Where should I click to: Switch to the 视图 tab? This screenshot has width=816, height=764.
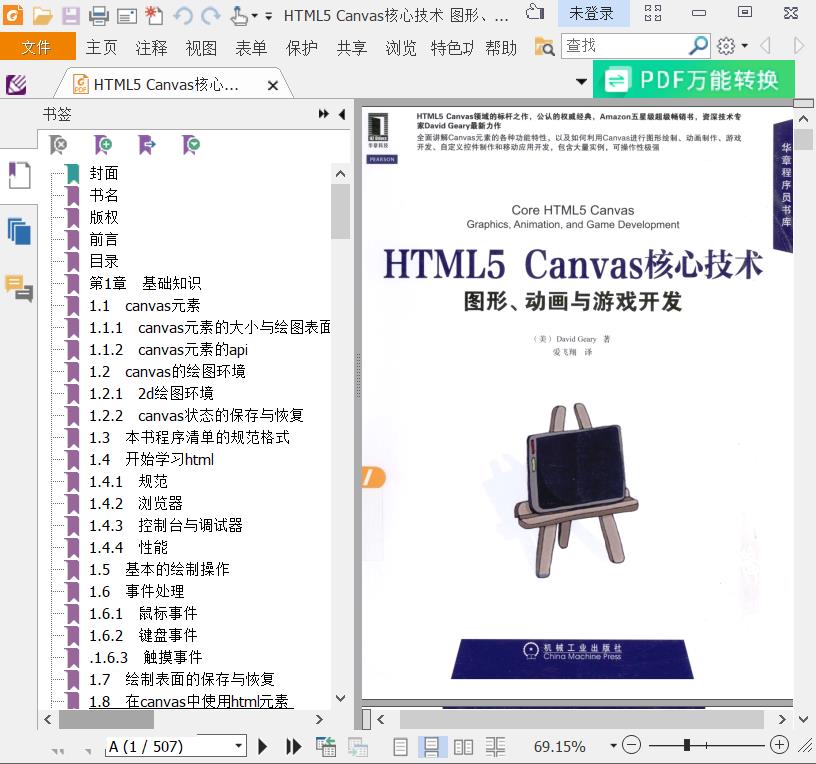(x=201, y=47)
